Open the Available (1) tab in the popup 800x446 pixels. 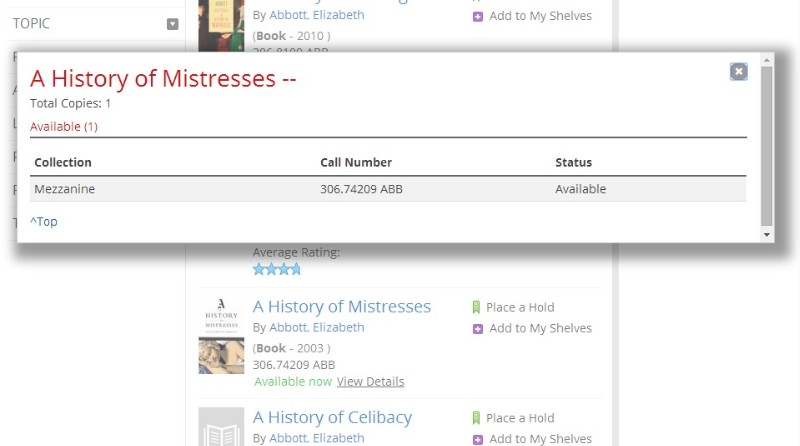tap(64, 127)
